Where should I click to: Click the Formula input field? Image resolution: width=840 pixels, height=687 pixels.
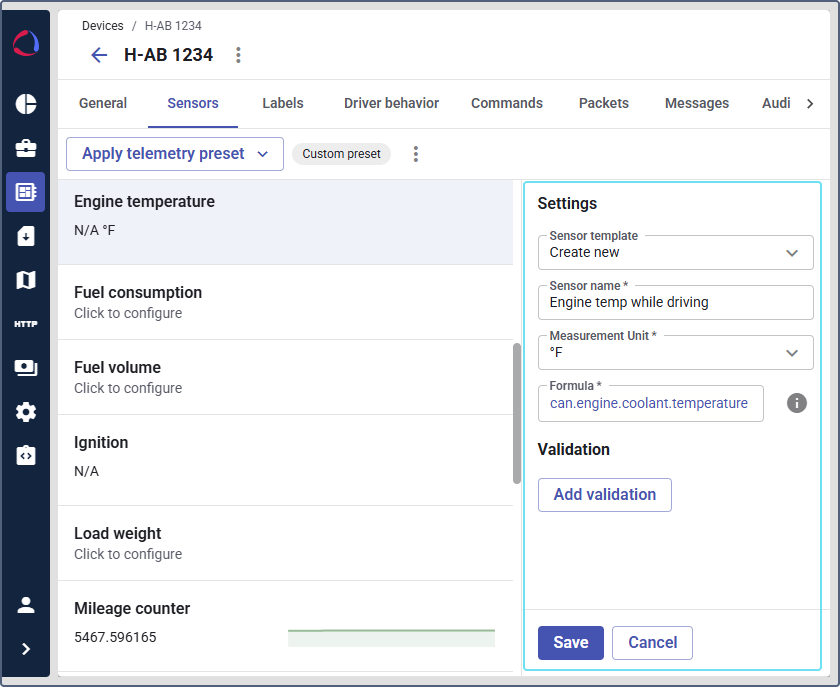[651, 403]
